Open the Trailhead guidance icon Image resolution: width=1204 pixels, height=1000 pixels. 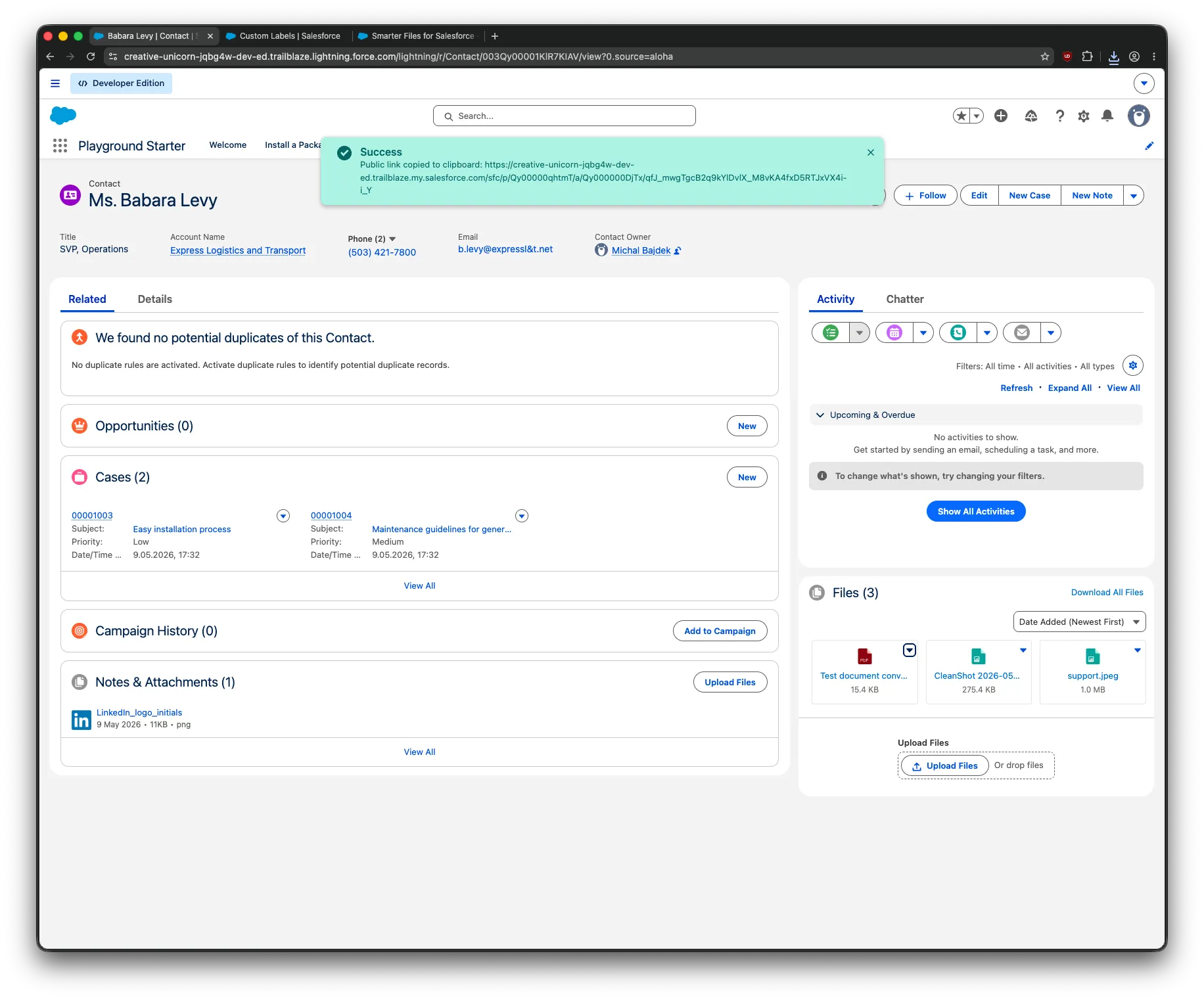tap(1031, 116)
